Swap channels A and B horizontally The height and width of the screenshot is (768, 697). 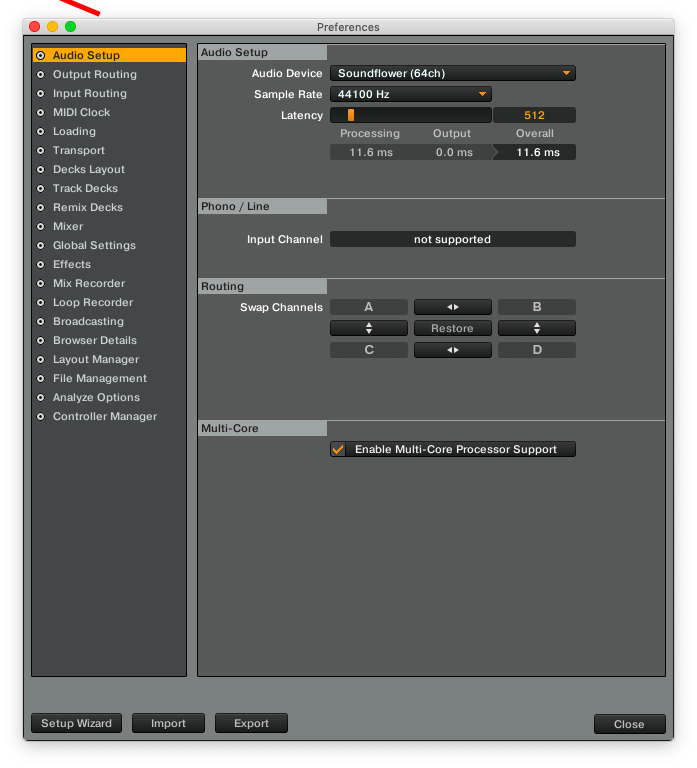[453, 307]
